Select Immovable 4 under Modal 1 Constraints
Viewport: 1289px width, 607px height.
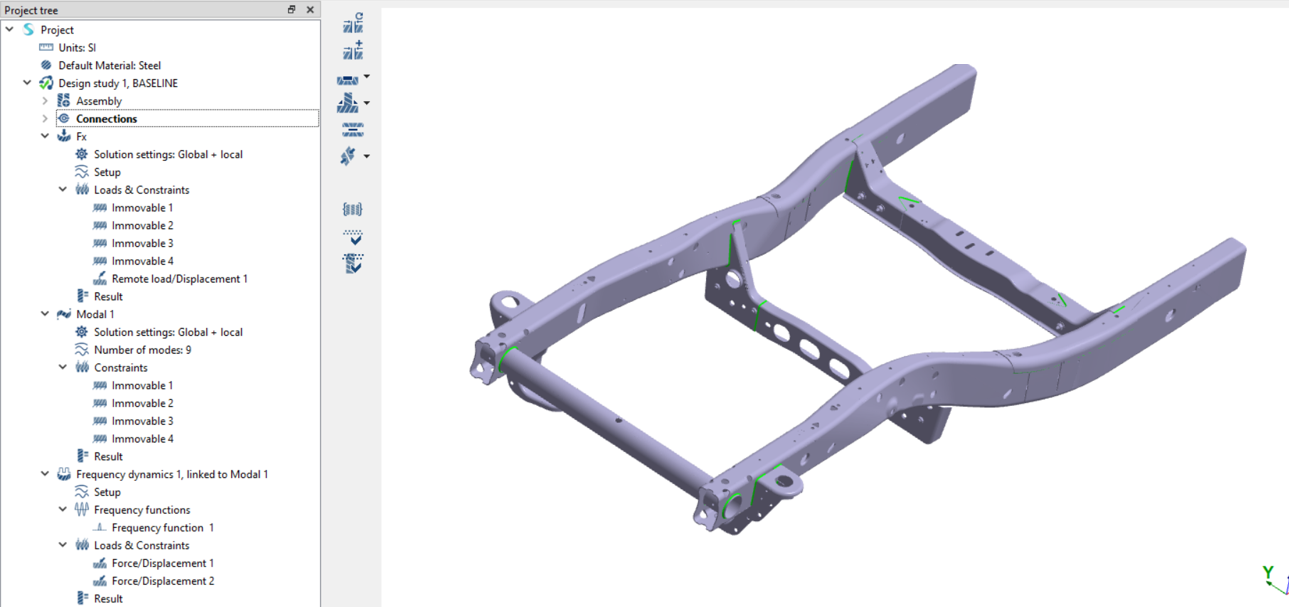142,439
